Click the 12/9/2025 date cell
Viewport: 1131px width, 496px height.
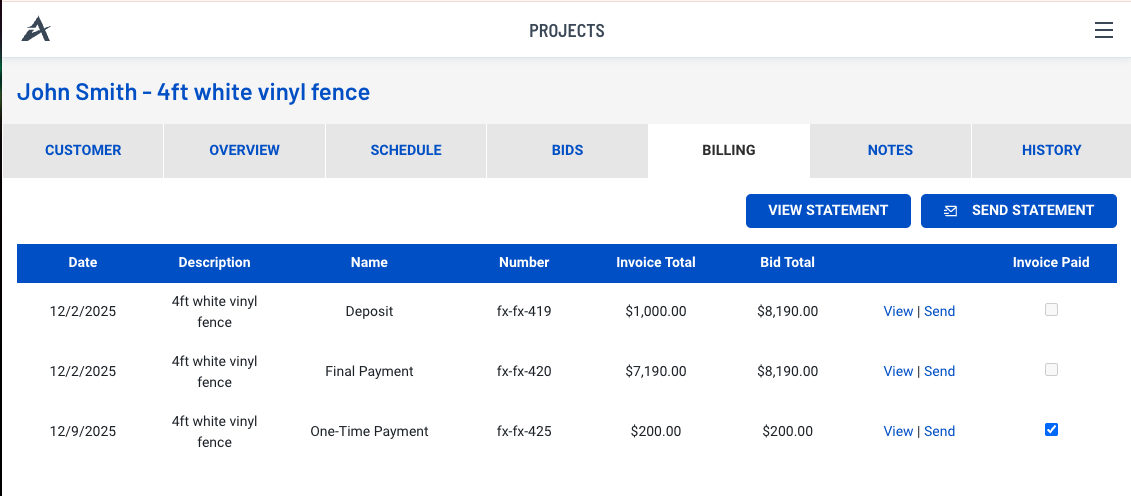pyautogui.click(x=83, y=431)
